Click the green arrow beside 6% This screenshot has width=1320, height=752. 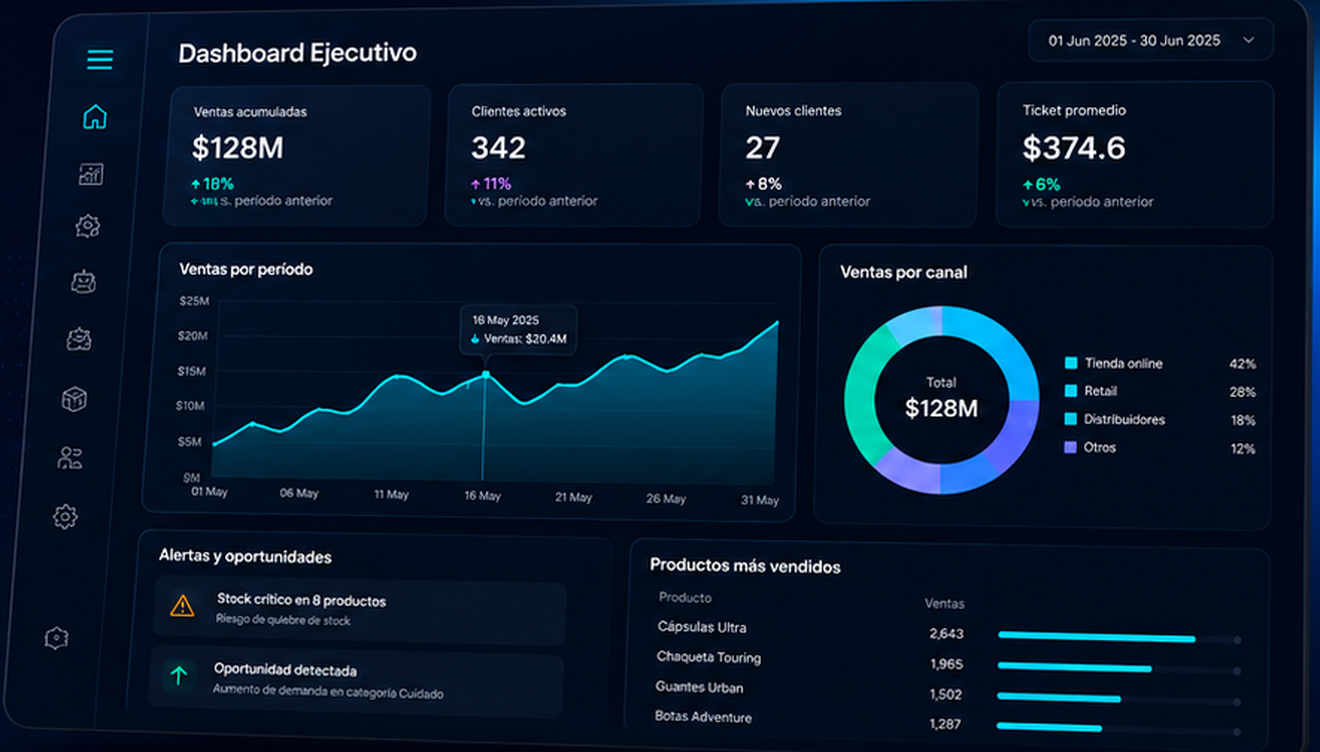coord(1027,185)
